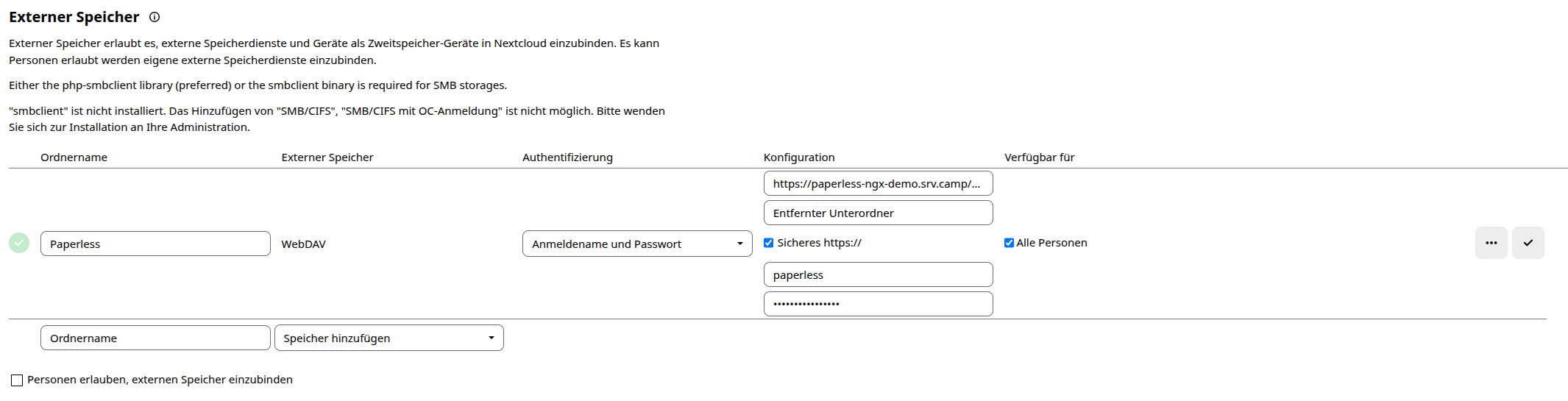1568x401 pixels.
Task: Click the paperless-ngx-demo URL field
Action: (878, 184)
